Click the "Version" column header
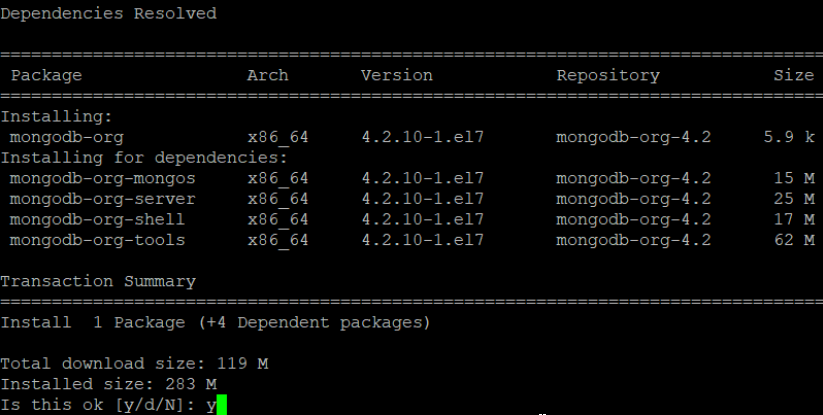The width and height of the screenshot is (823, 415). [396, 75]
